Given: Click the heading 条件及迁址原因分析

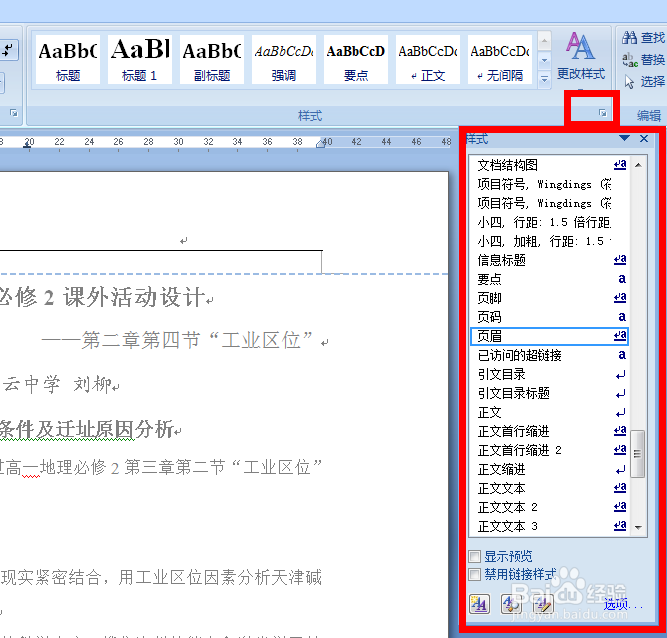Looking at the screenshot, I should click(86, 429).
